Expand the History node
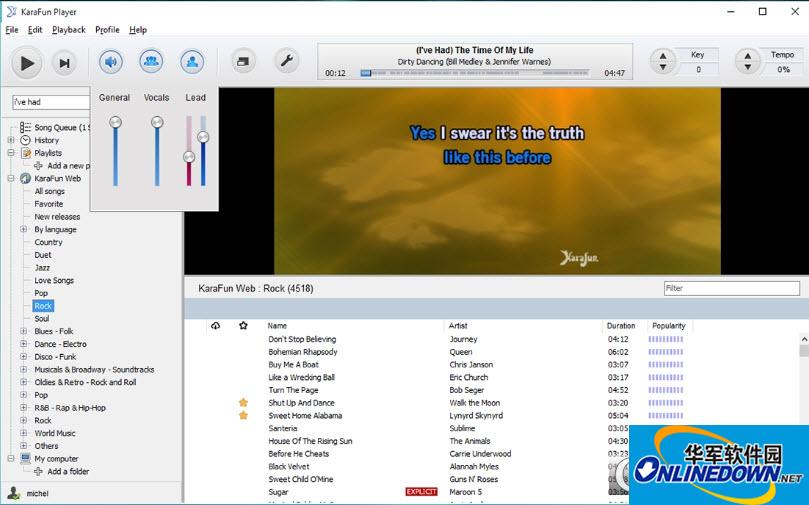The width and height of the screenshot is (809, 505). [11, 140]
